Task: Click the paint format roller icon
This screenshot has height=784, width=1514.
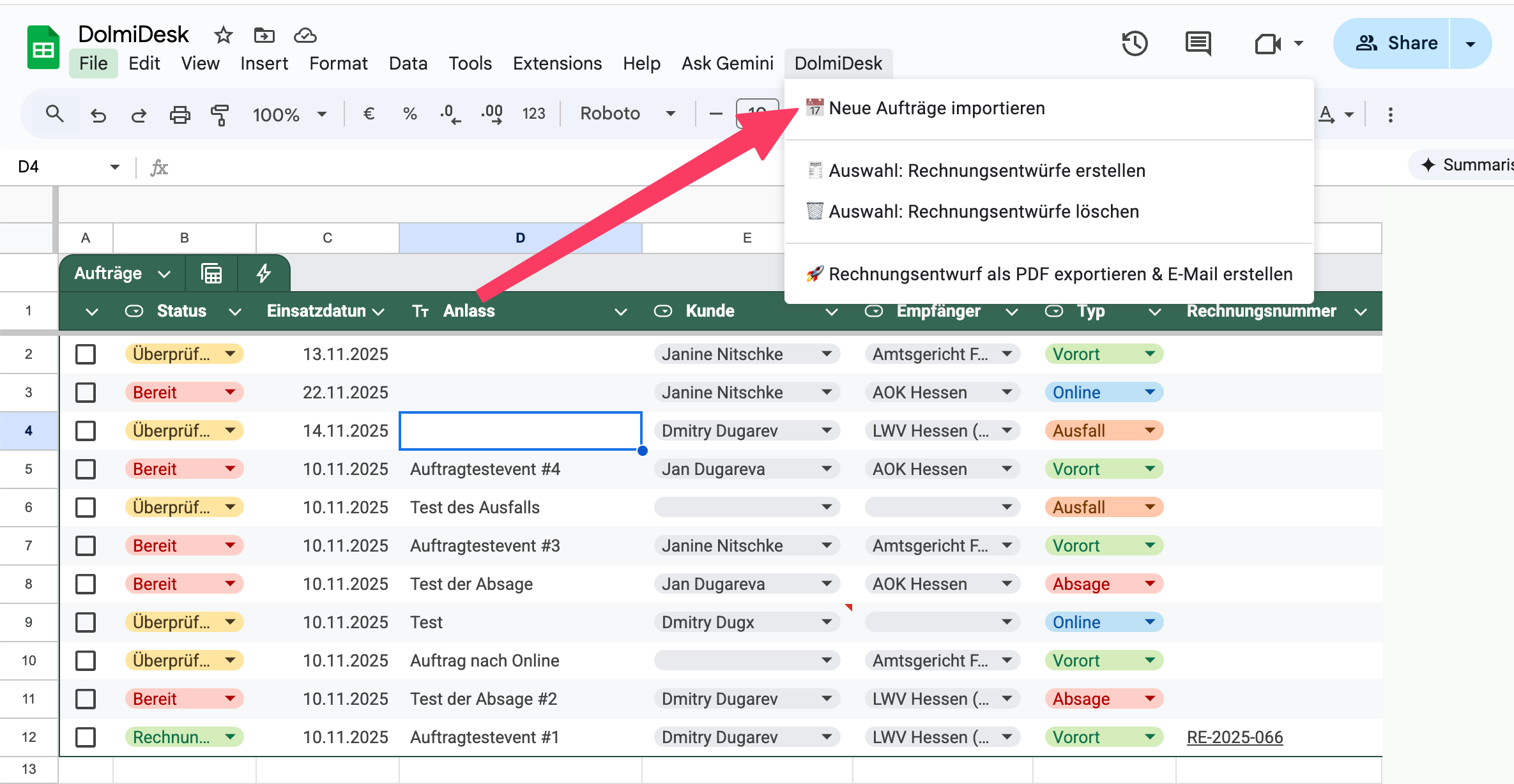Action: [x=219, y=115]
